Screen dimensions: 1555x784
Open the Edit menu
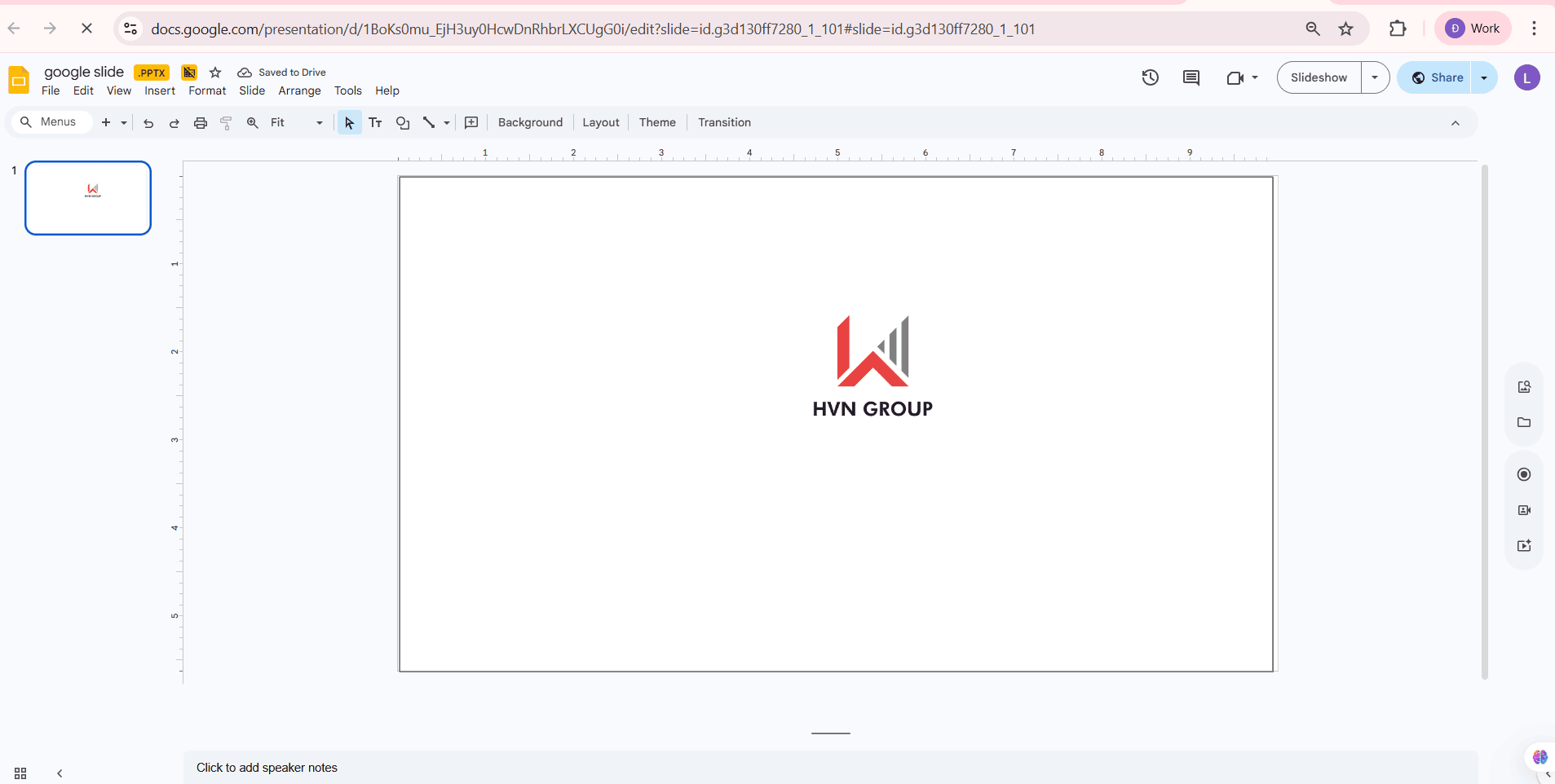click(83, 90)
